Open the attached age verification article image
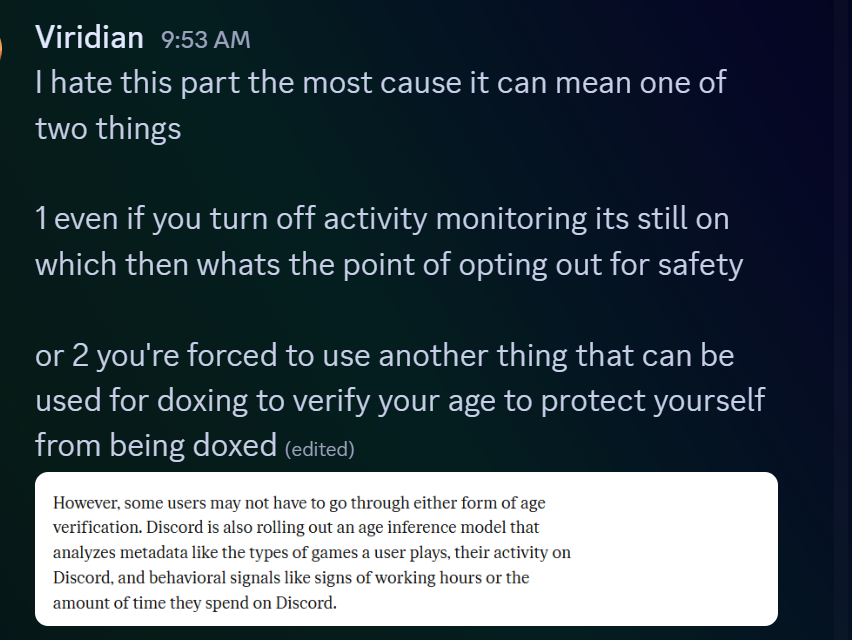This screenshot has width=852, height=640. click(406, 548)
